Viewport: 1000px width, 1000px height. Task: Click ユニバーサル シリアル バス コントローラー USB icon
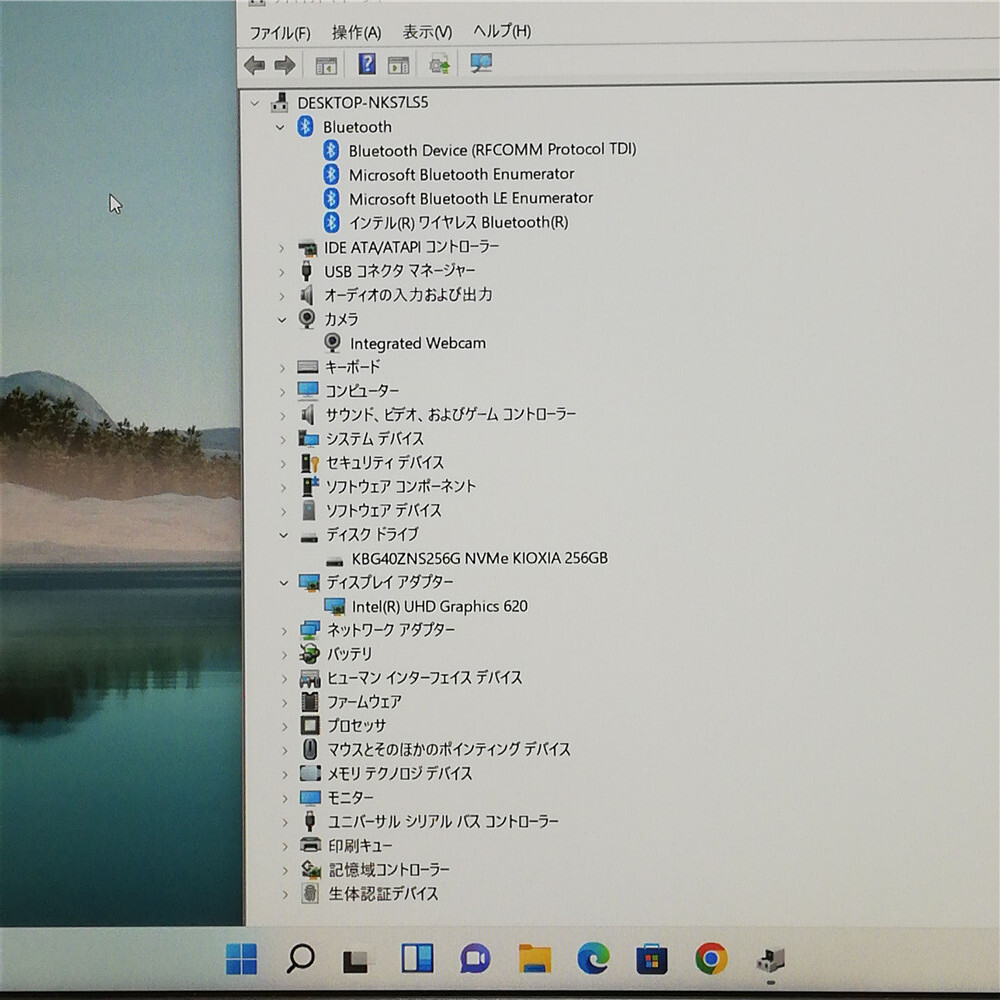[x=311, y=821]
